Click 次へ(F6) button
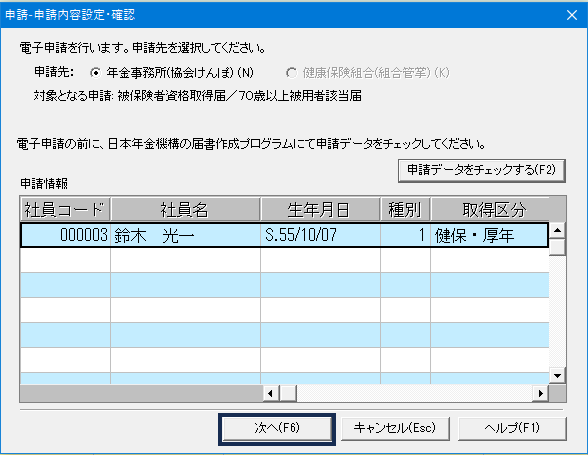This screenshot has width=588, height=455. point(277,429)
